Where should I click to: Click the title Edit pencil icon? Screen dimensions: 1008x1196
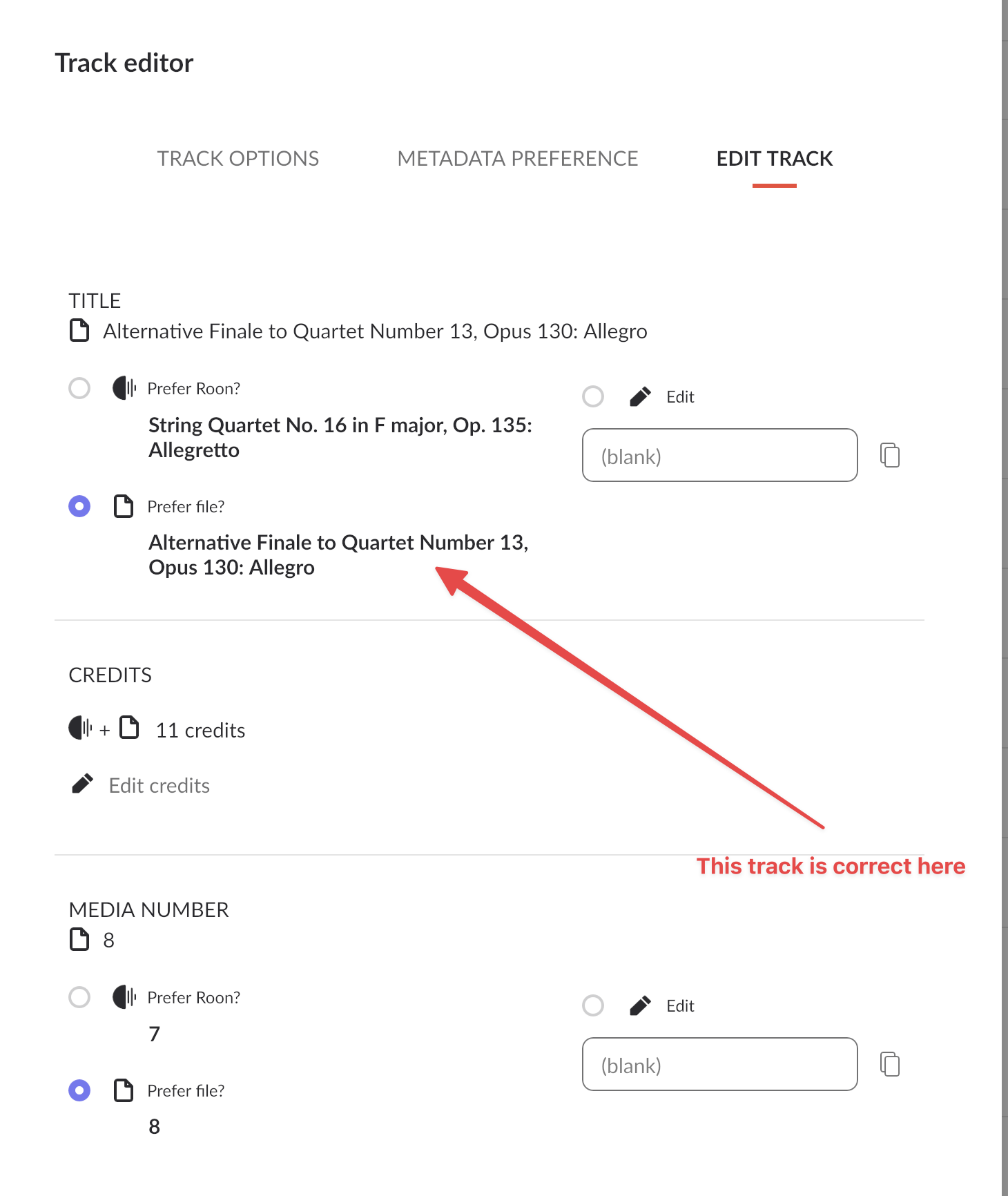640,396
